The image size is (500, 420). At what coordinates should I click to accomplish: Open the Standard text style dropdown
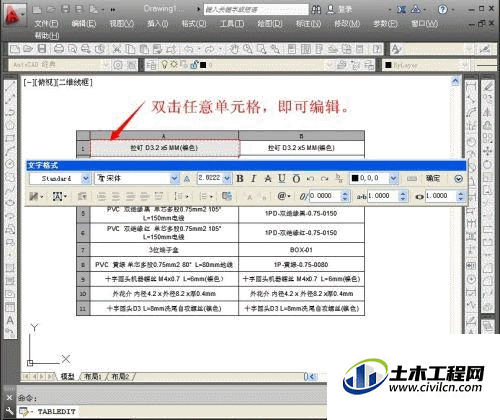click(x=86, y=179)
